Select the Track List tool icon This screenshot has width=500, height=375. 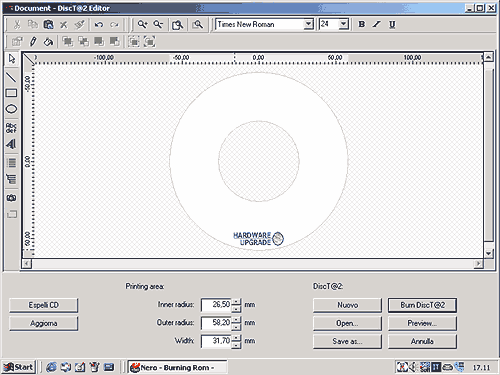pyautogui.click(x=12, y=163)
